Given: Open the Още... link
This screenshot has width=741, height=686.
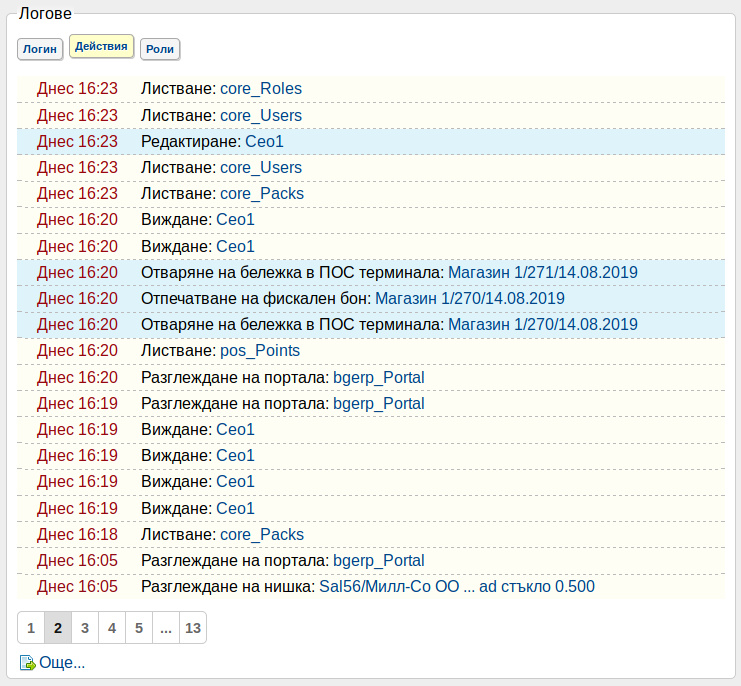Looking at the screenshot, I should (62, 662).
